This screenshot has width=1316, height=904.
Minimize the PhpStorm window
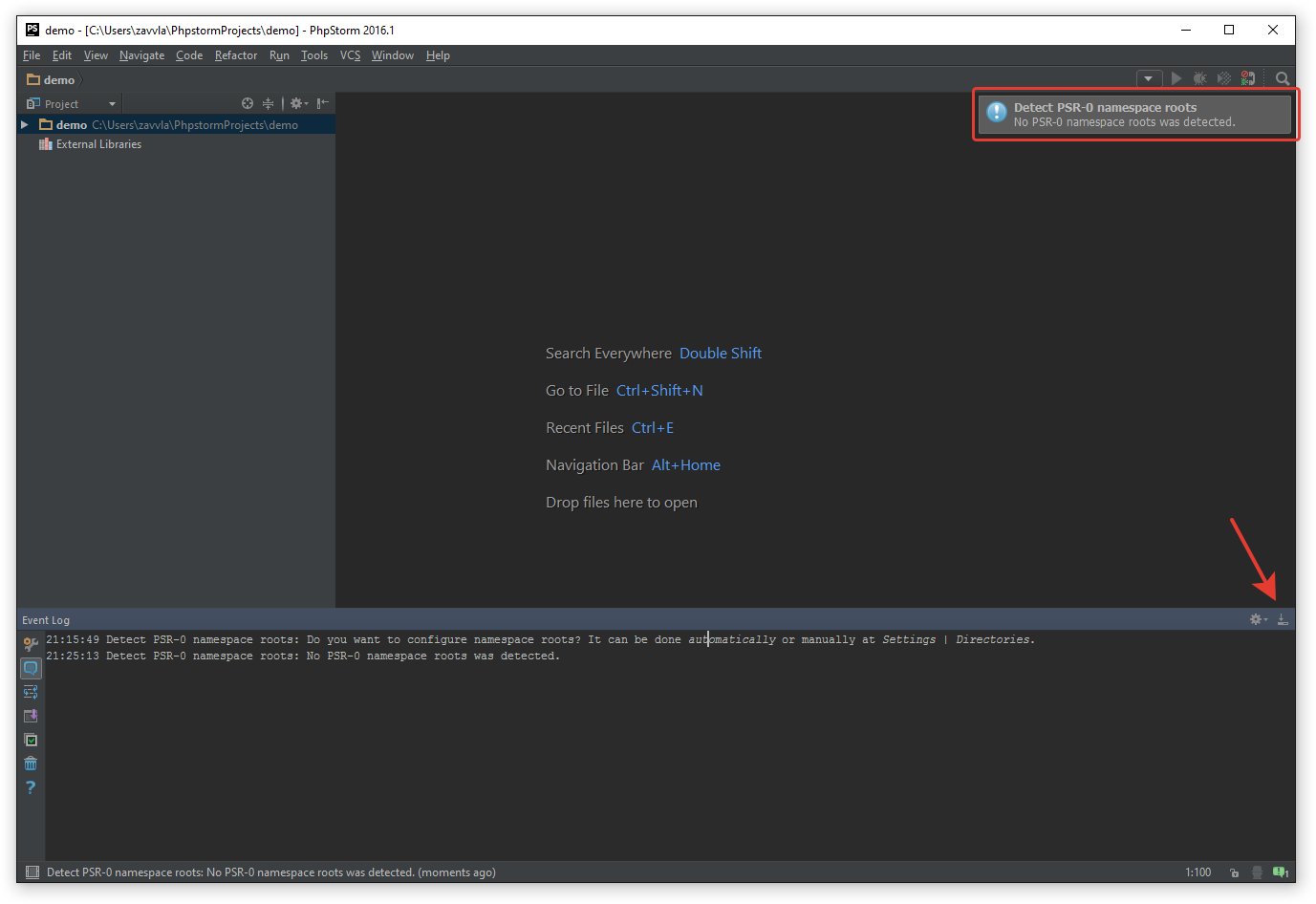[x=1186, y=30]
